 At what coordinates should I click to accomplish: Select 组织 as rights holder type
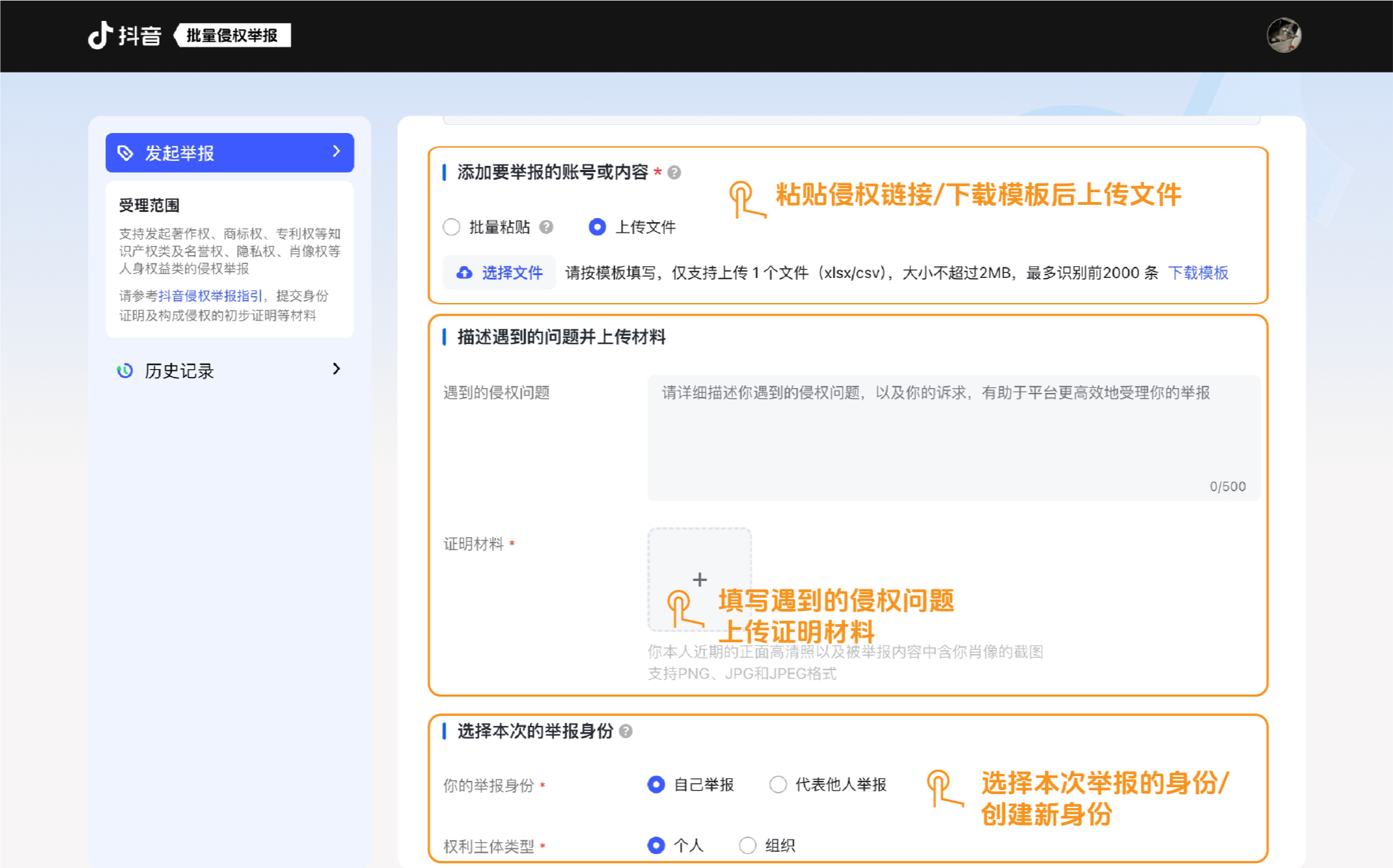[747, 845]
